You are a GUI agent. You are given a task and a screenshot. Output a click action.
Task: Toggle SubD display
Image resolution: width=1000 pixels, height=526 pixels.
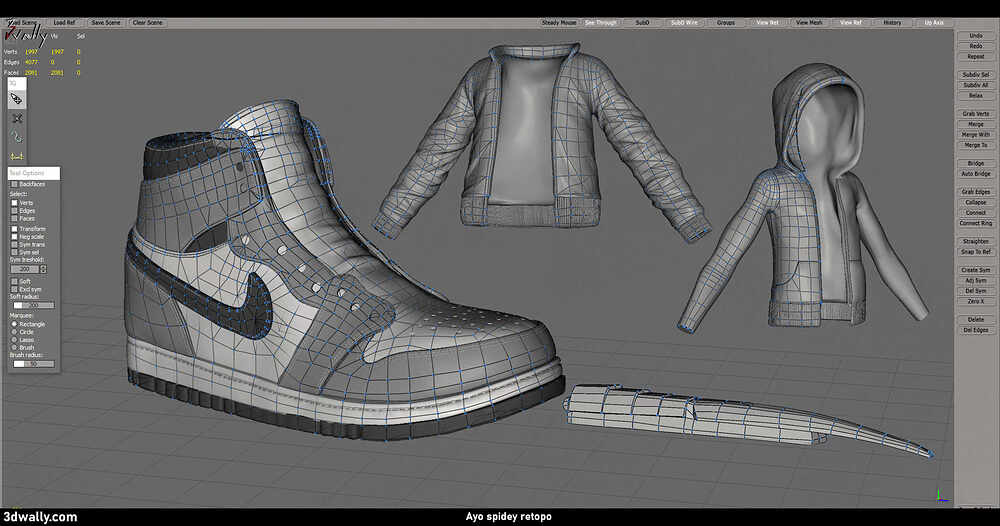pos(642,22)
